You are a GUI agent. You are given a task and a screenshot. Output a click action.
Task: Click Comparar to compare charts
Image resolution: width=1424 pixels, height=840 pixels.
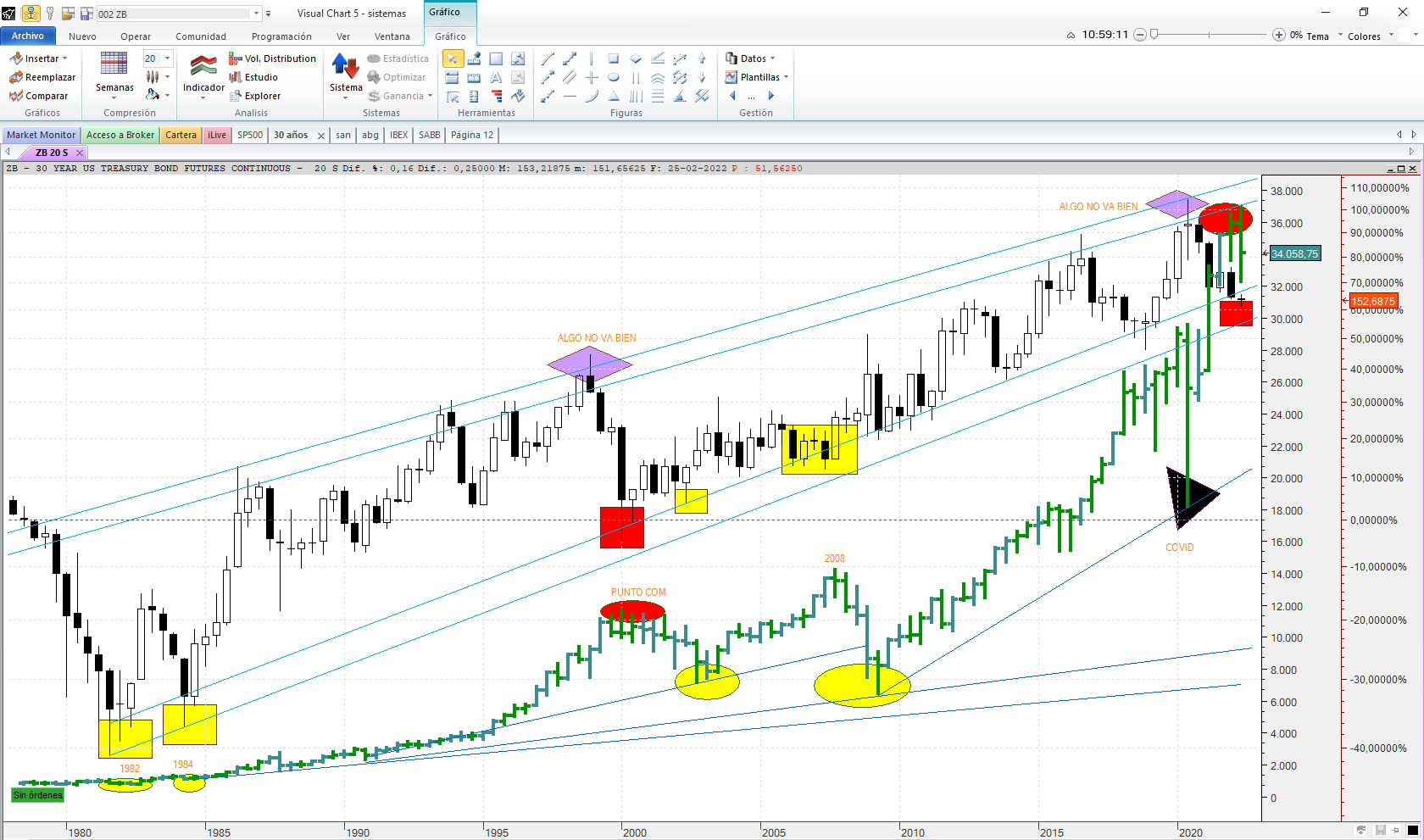tap(39, 96)
